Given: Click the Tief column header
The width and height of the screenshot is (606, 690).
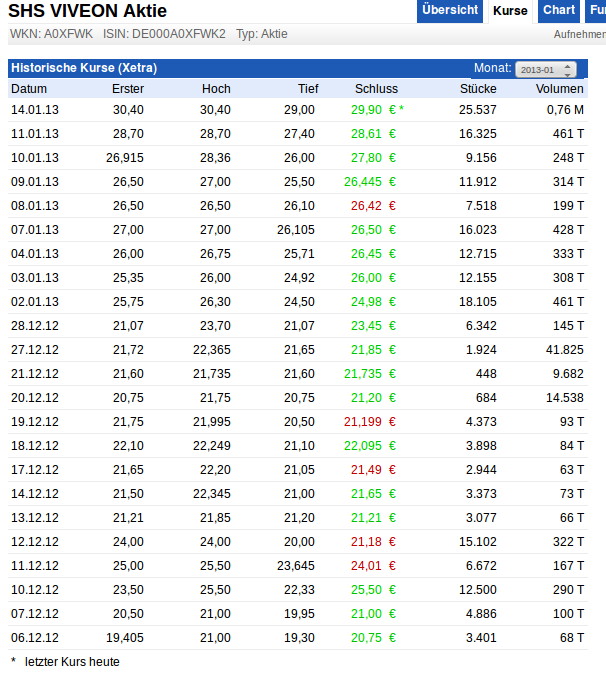Looking at the screenshot, I should point(308,89).
